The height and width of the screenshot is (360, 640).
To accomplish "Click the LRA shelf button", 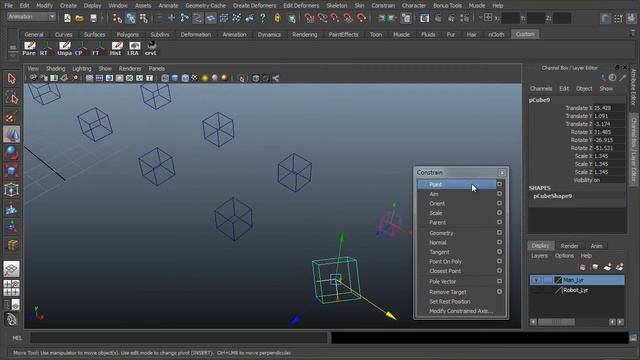I will (133, 48).
